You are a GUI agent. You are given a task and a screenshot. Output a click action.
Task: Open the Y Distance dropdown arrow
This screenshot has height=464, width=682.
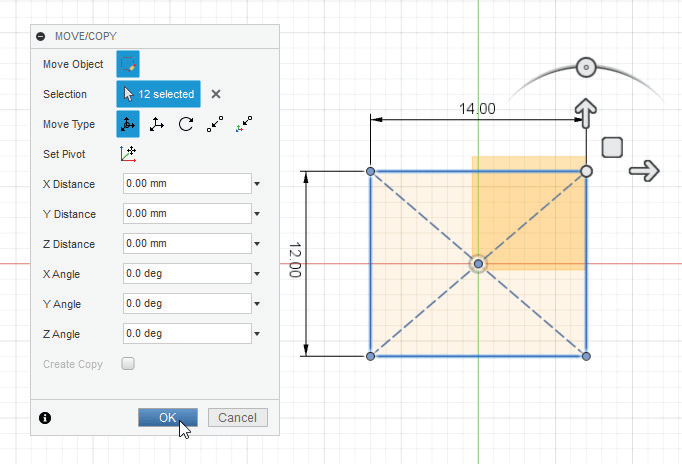pyautogui.click(x=257, y=214)
